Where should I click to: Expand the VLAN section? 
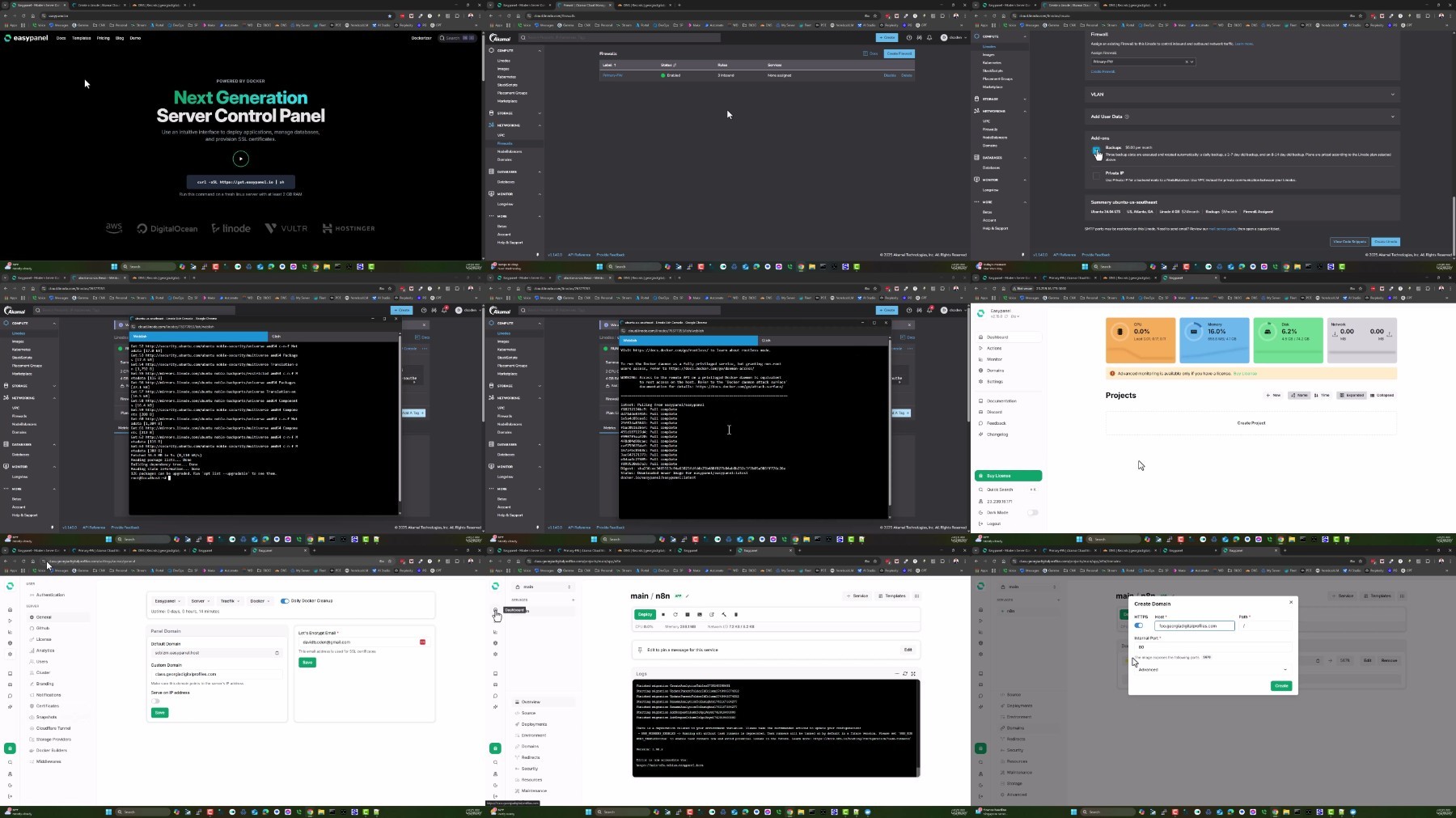click(x=1242, y=94)
